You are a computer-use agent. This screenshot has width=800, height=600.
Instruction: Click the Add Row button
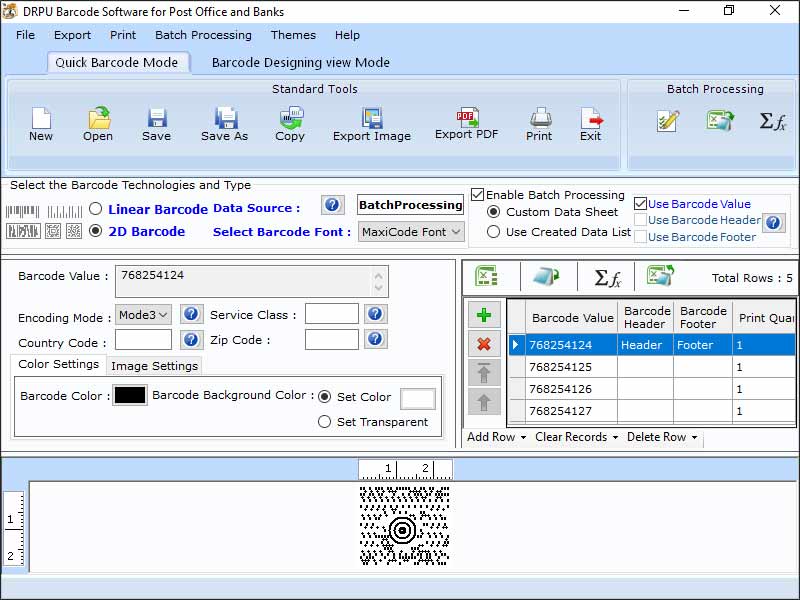tap(496, 437)
